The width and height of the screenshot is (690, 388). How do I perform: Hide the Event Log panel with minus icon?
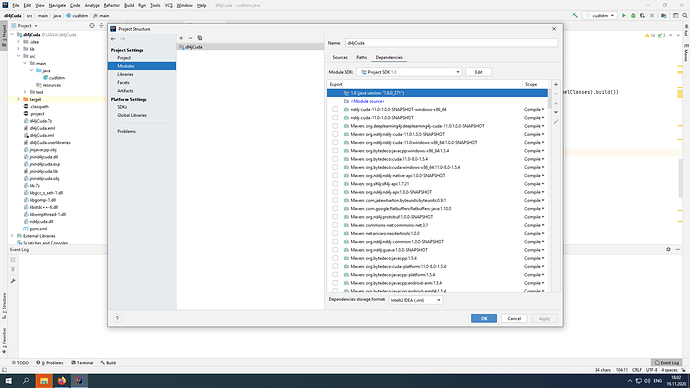[678, 249]
